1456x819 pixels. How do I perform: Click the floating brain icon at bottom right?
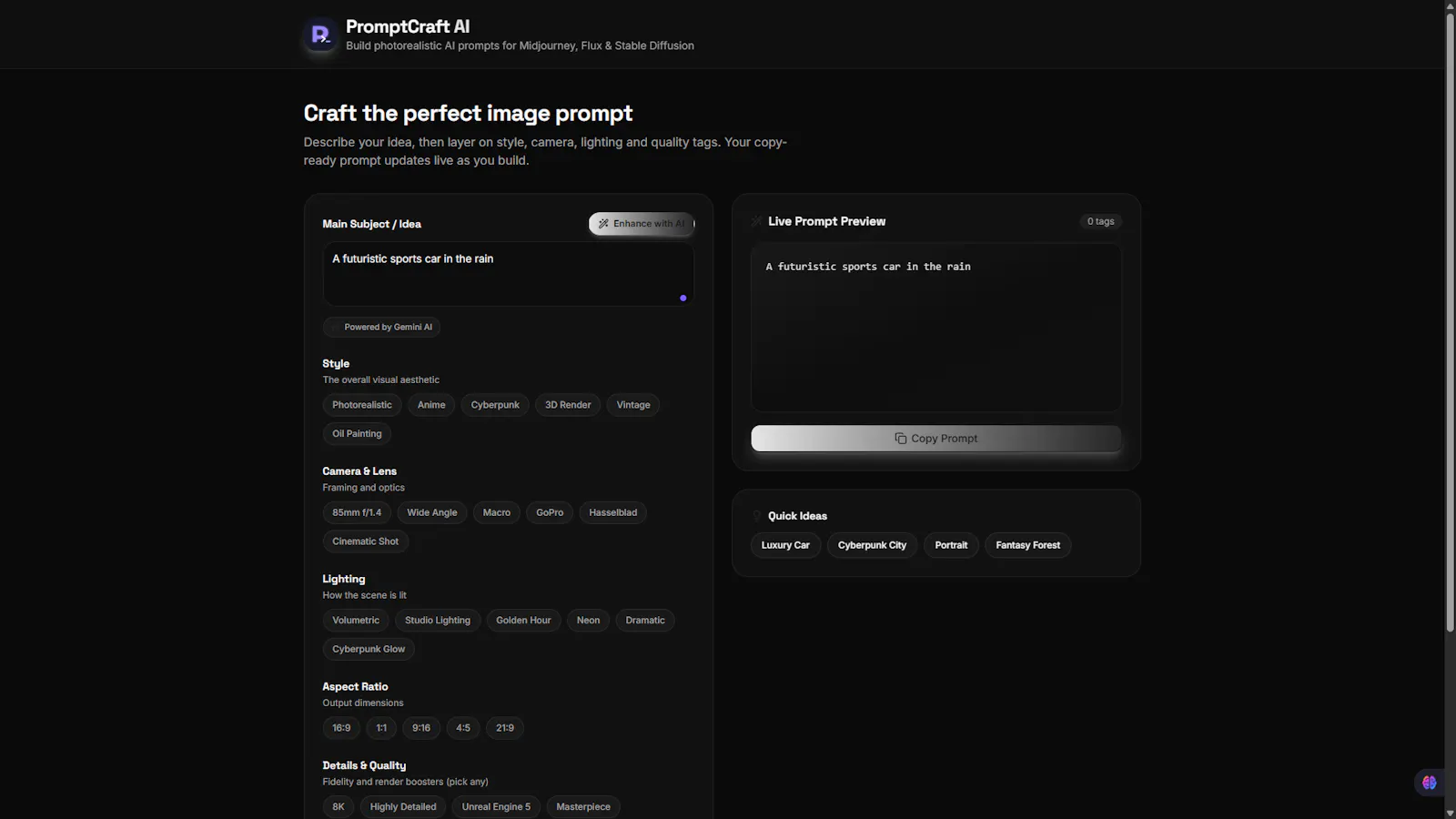click(1430, 783)
